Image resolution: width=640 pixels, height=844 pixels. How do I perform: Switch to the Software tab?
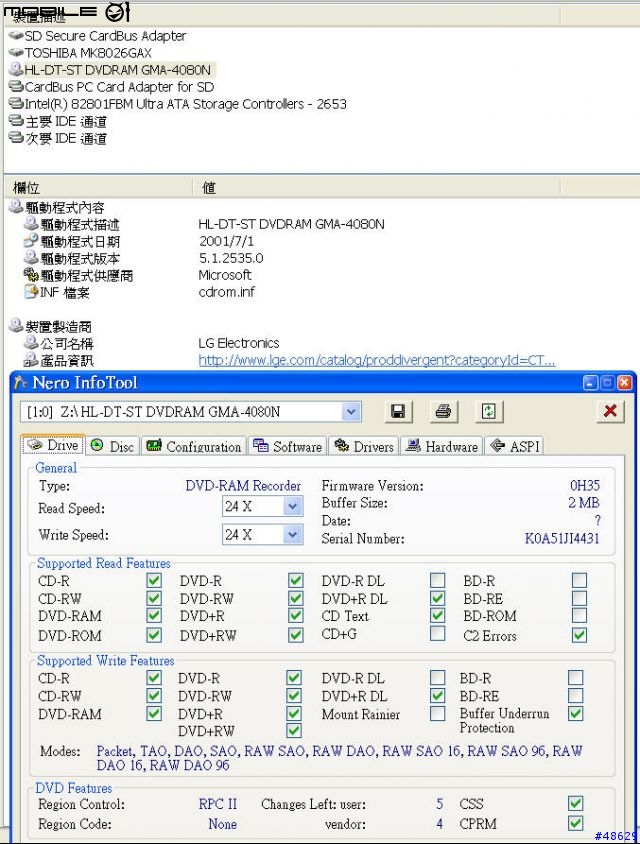pyautogui.click(x=288, y=446)
